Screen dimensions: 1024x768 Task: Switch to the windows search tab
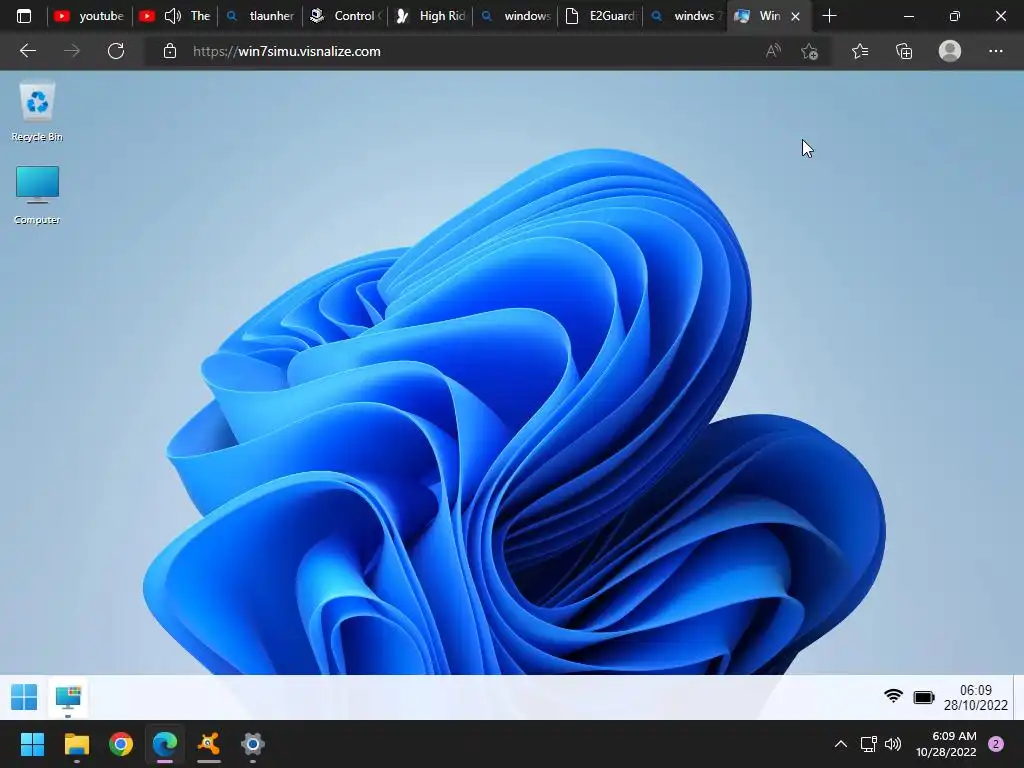point(516,16)
